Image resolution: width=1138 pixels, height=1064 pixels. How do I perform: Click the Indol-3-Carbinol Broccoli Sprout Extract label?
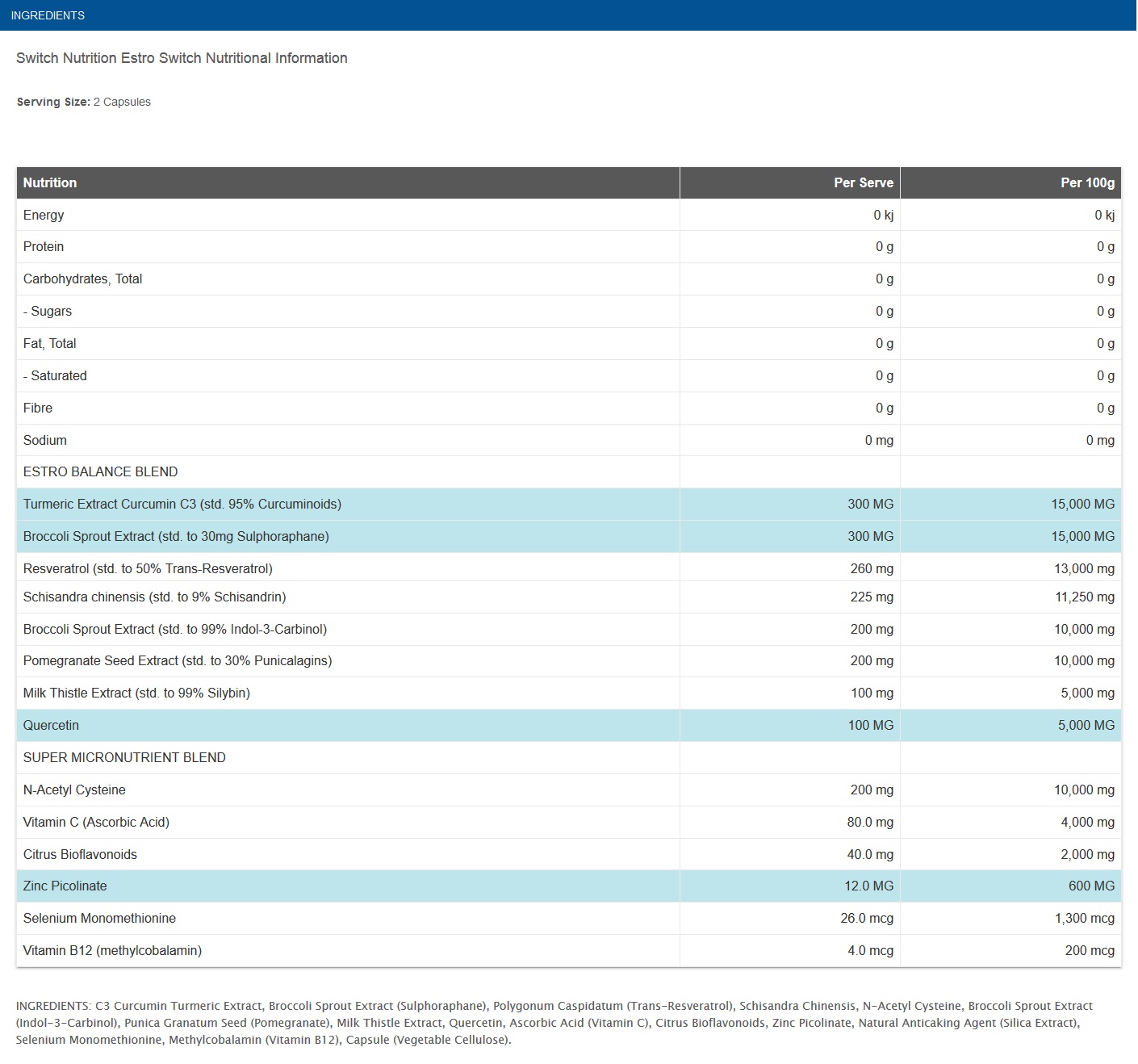[x=175, y=630]
